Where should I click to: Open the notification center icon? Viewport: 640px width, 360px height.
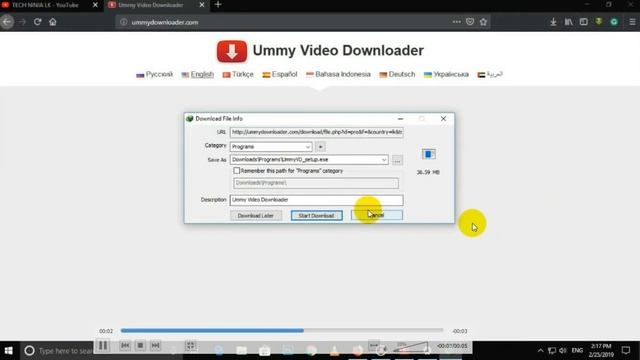coord(626,350)
